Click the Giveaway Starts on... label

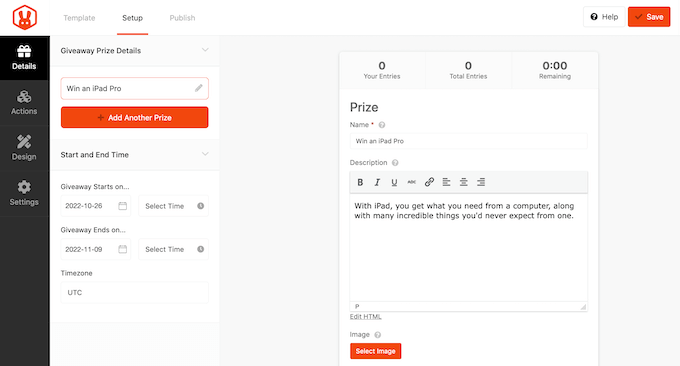[95, 186]
